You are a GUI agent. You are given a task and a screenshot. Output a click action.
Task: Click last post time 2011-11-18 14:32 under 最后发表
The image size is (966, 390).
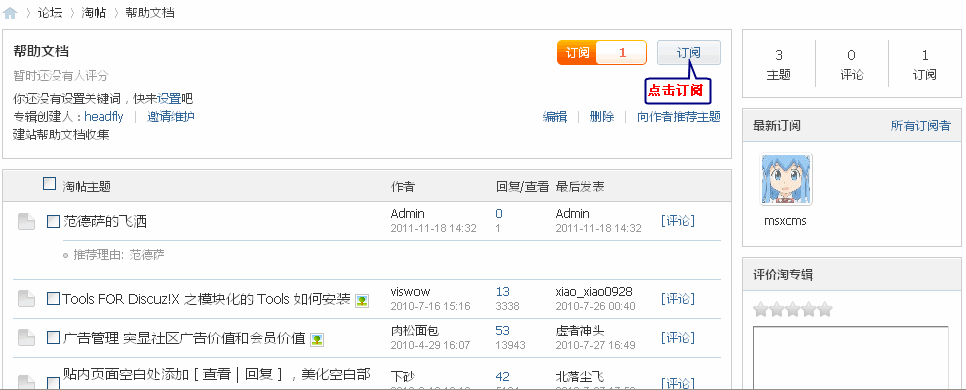[598, 228]
